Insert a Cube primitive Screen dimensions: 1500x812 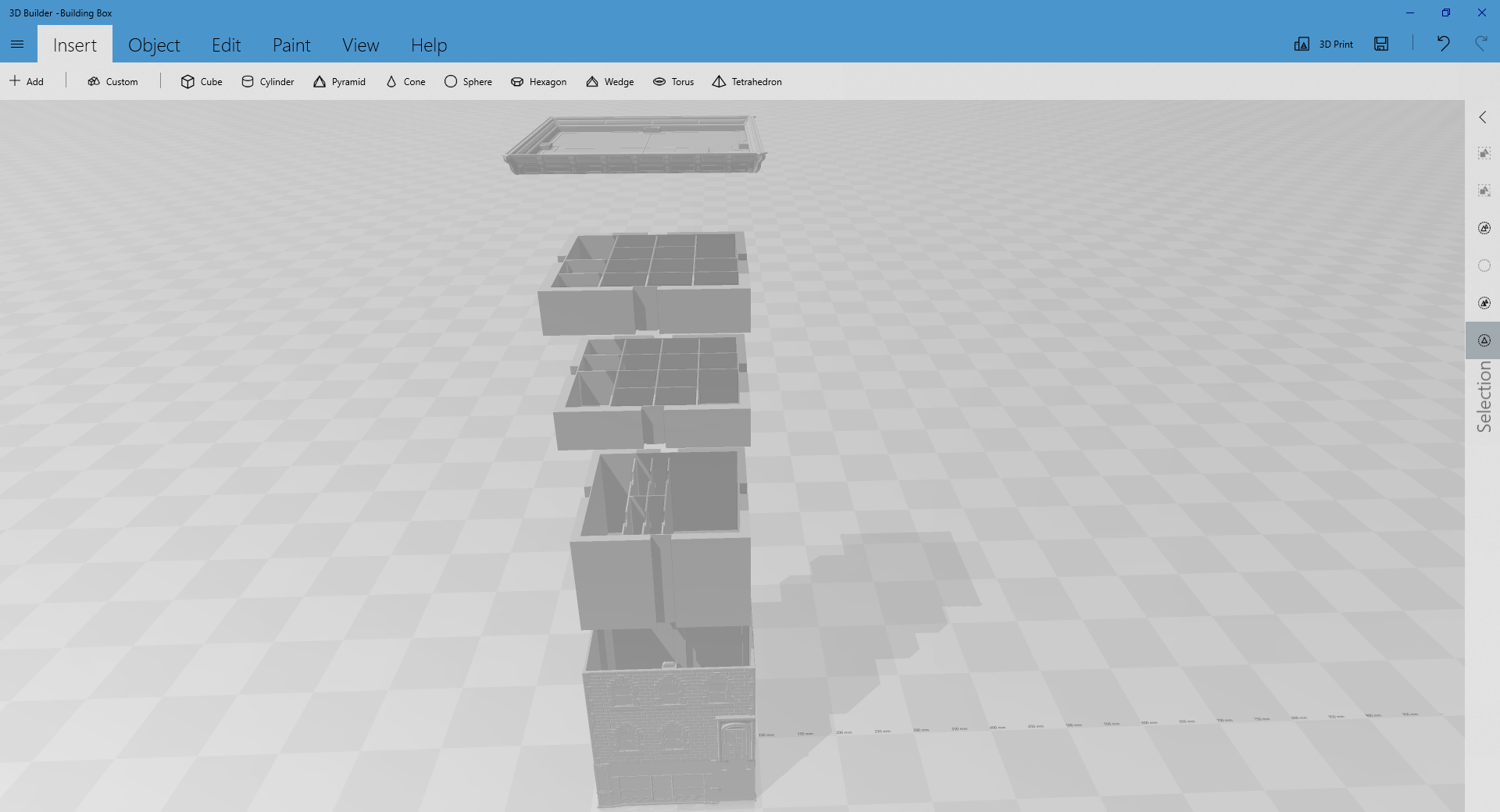tap(202, 81)
